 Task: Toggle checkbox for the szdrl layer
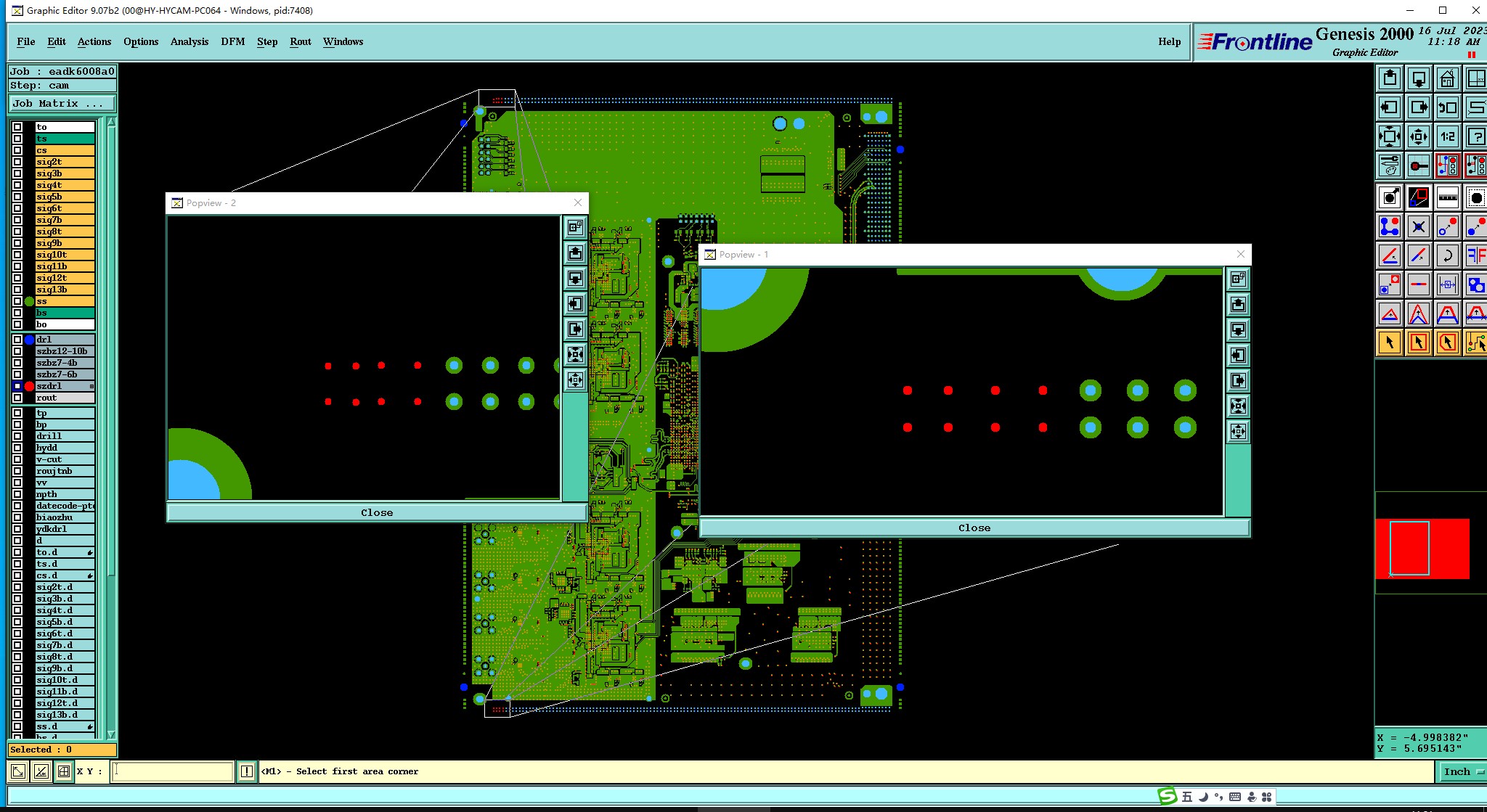17,386
